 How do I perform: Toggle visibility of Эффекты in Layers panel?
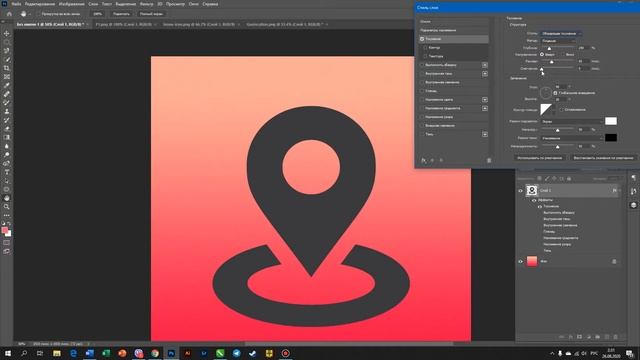pyautogui.click(x=534, y=200)
